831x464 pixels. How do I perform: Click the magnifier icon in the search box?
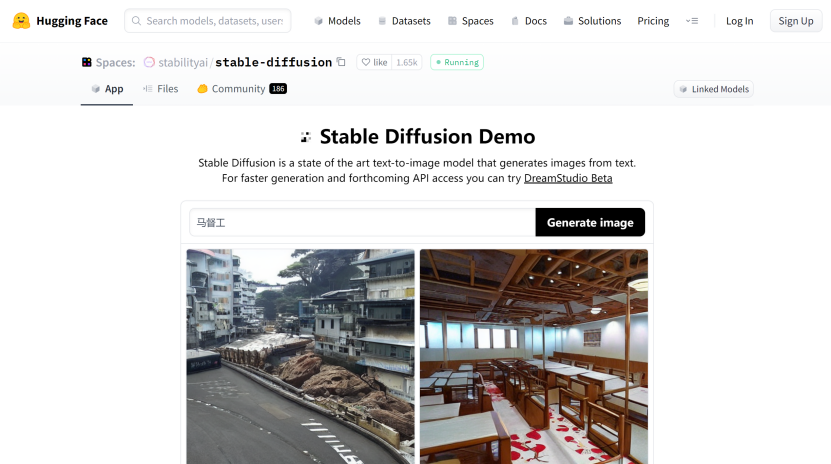[136, 21]
